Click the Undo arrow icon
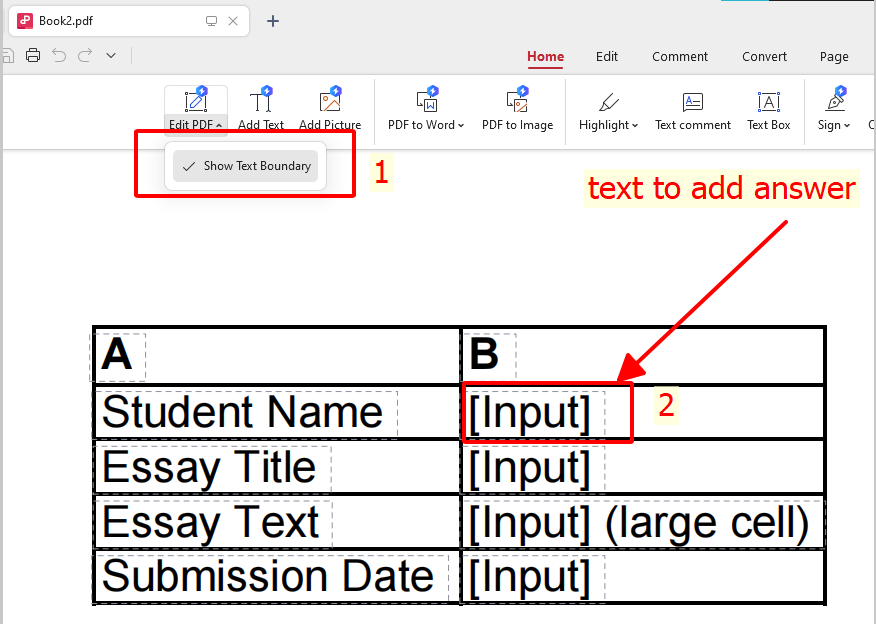Viewport: 876px width, 624px height. click(x=59, y=56)
